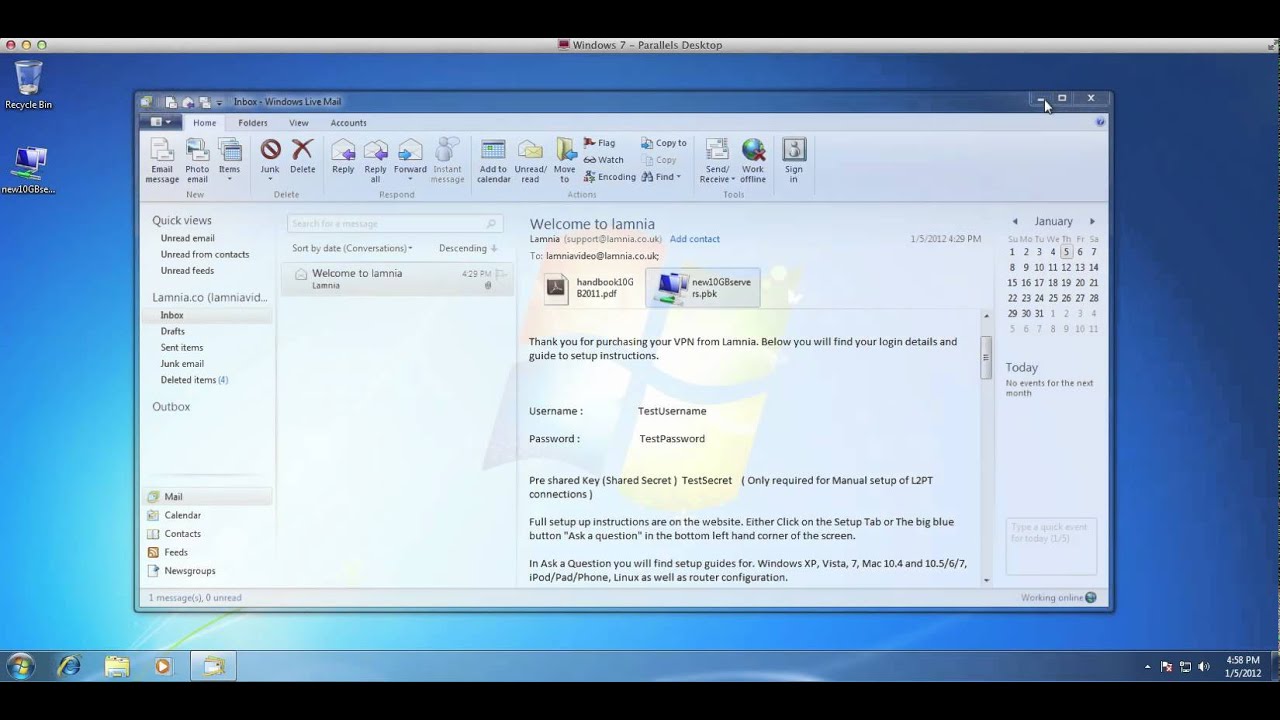Select the Welcome to lamnia message
1280x720 pixels.
[397, 279]
